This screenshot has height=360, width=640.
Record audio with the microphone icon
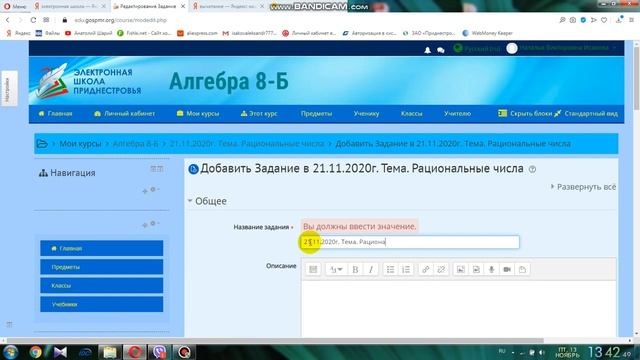pos(491,269)
